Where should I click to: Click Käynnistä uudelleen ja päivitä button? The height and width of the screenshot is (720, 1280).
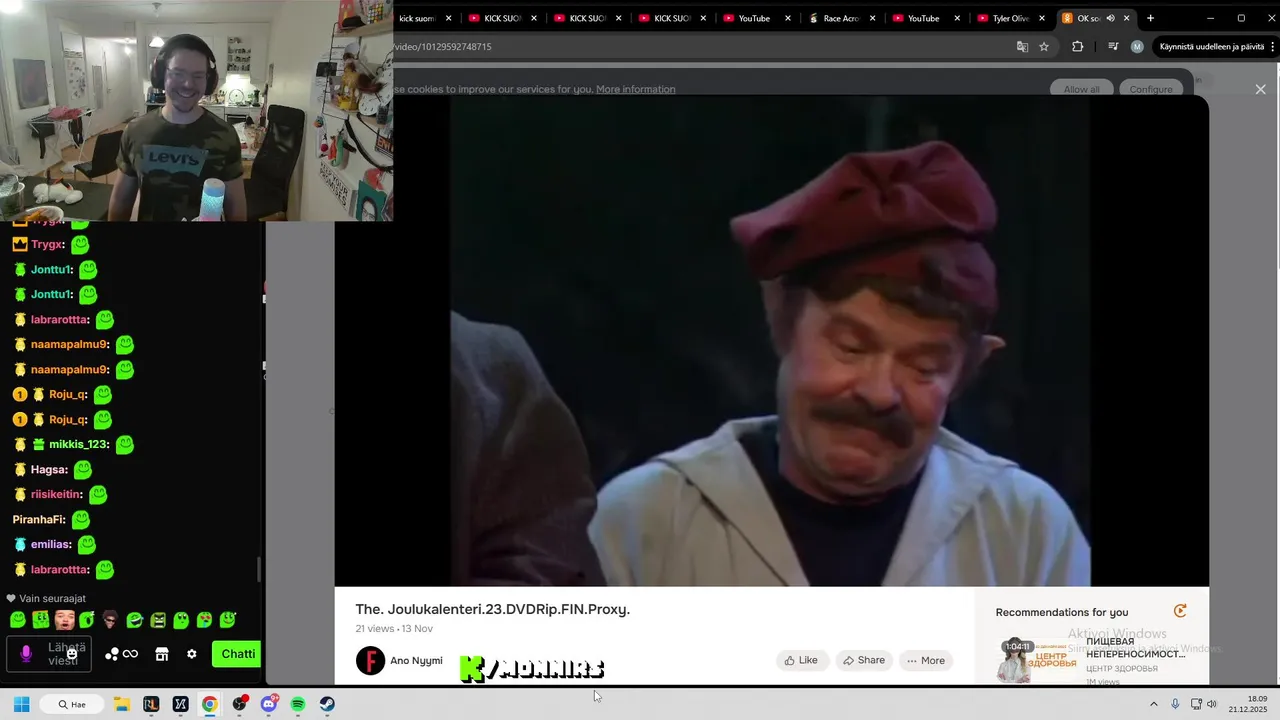(x=1211, y=46)
